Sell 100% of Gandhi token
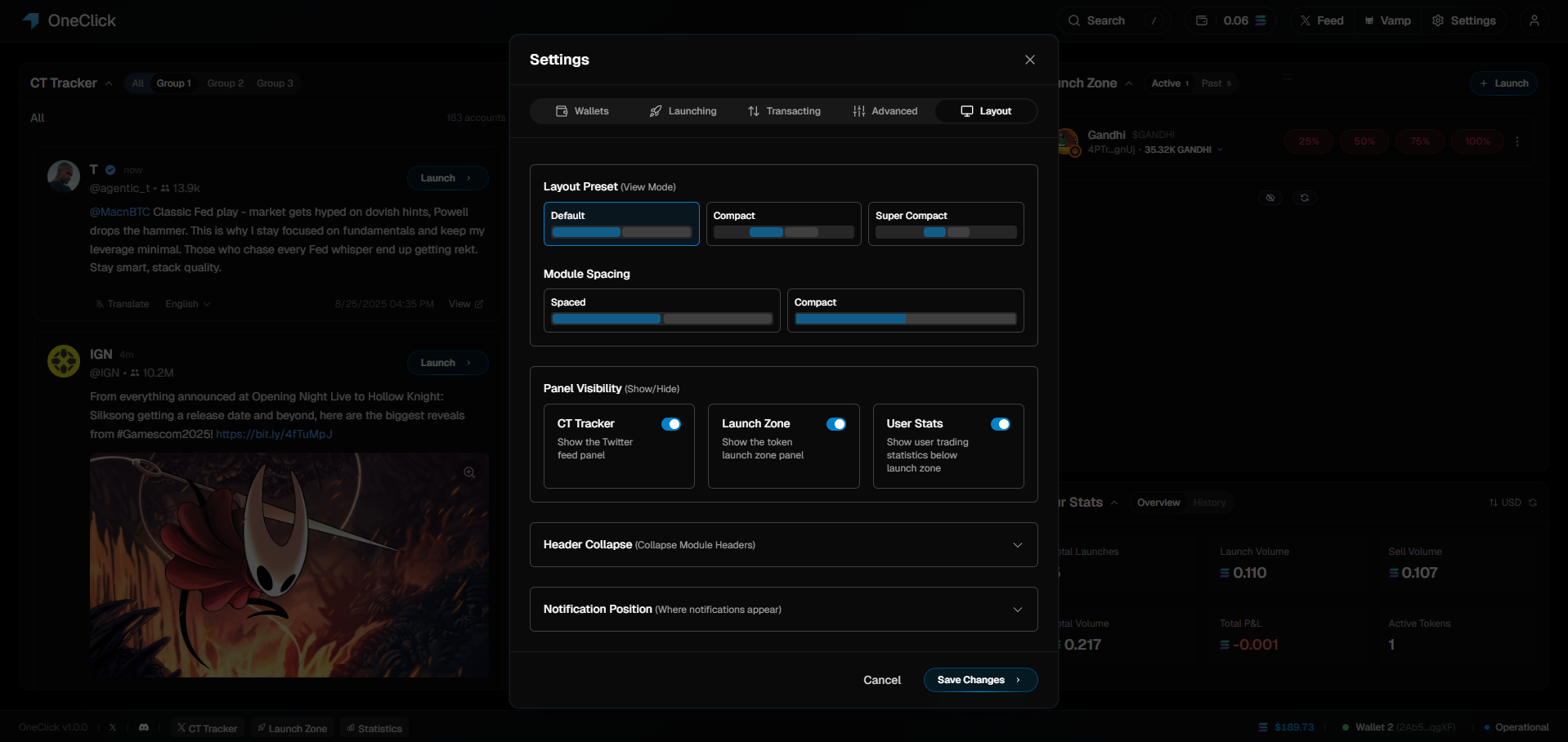 pos(1477,141)
